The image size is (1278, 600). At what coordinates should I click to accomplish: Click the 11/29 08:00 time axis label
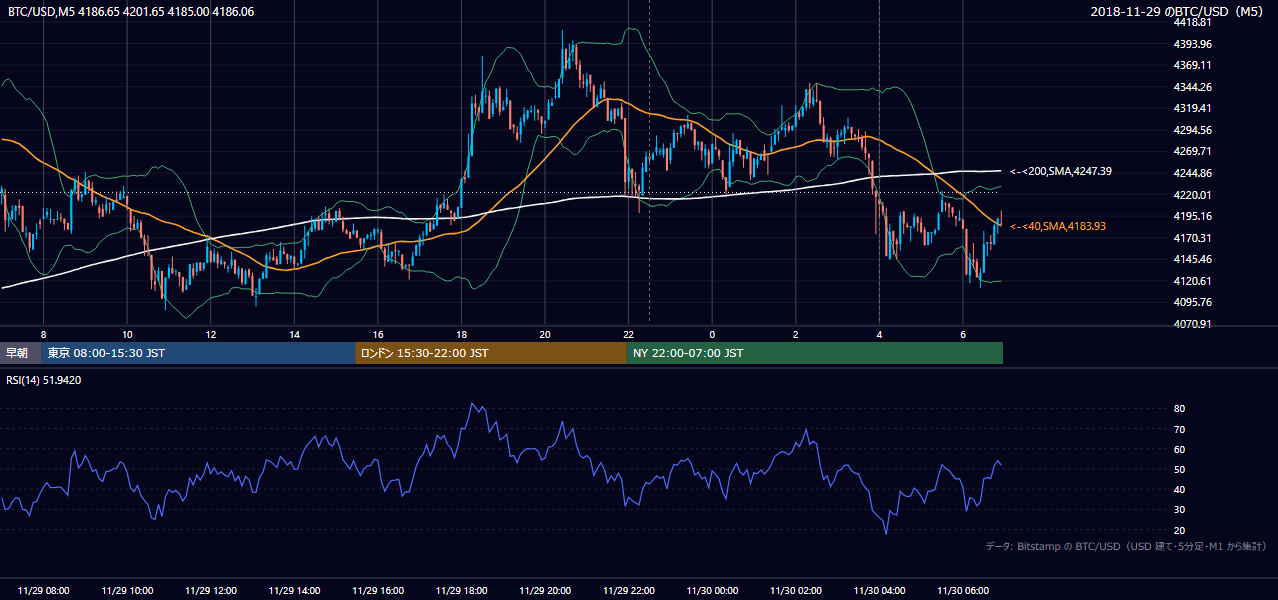tap(44, 591)
